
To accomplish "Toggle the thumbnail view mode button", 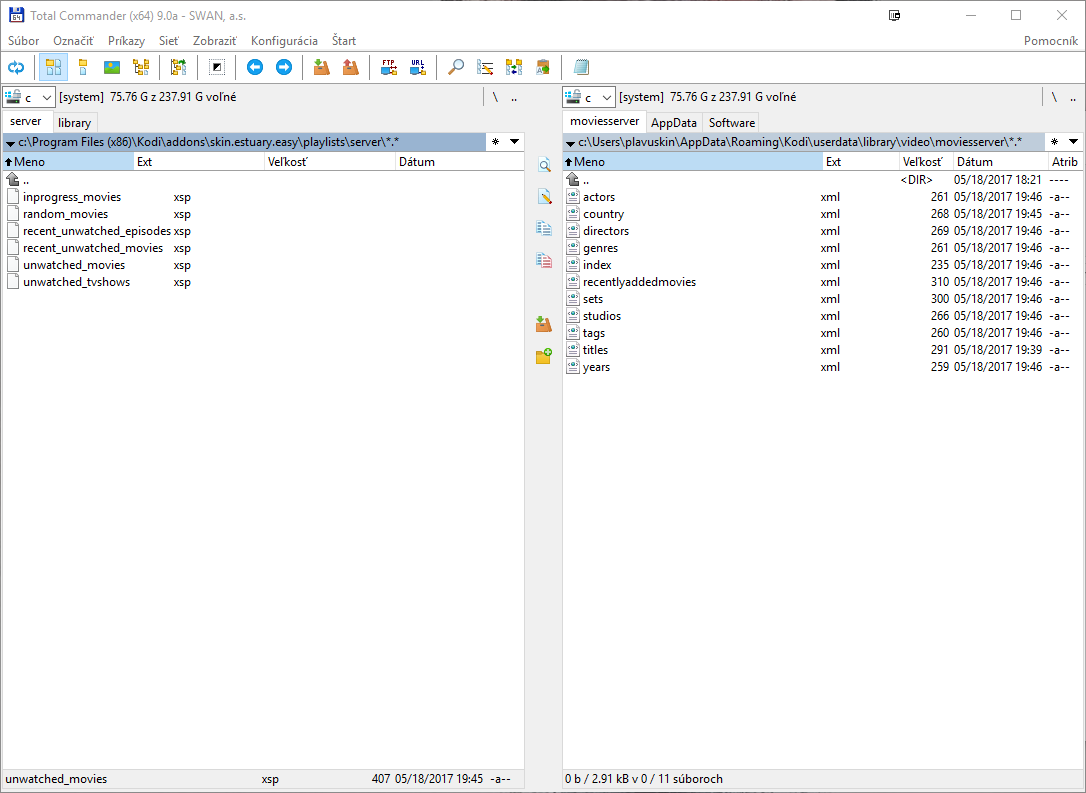I will (x=112, y=67).
